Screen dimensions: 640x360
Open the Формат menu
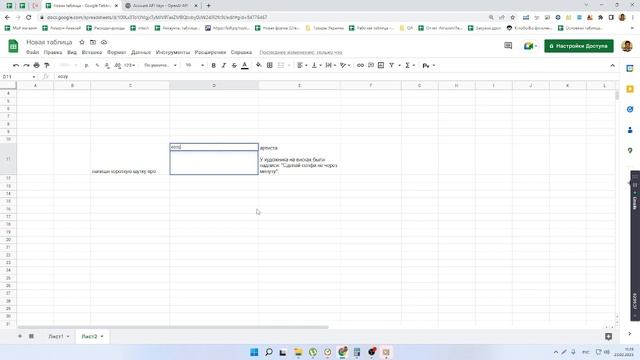click(x=117, y=53)
